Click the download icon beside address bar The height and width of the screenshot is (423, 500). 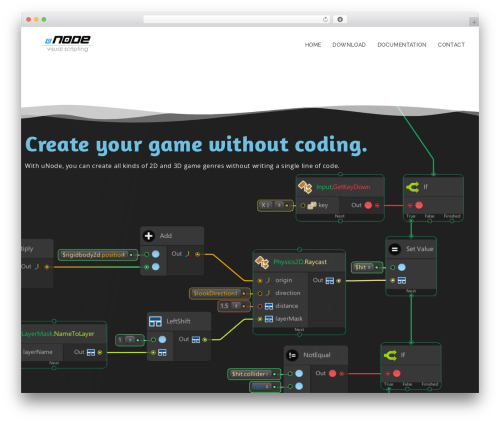point(340,19)
